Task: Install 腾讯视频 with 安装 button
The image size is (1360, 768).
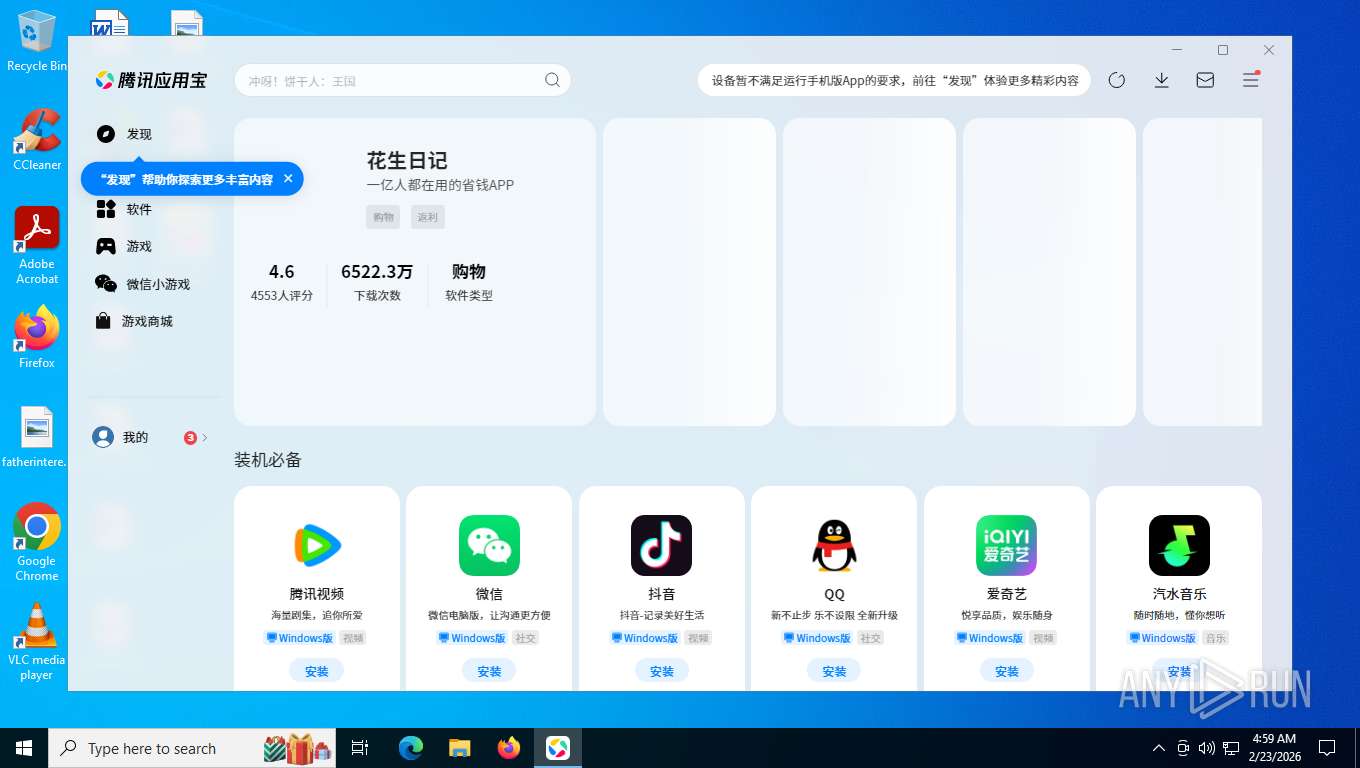Action: click(317, 671)
